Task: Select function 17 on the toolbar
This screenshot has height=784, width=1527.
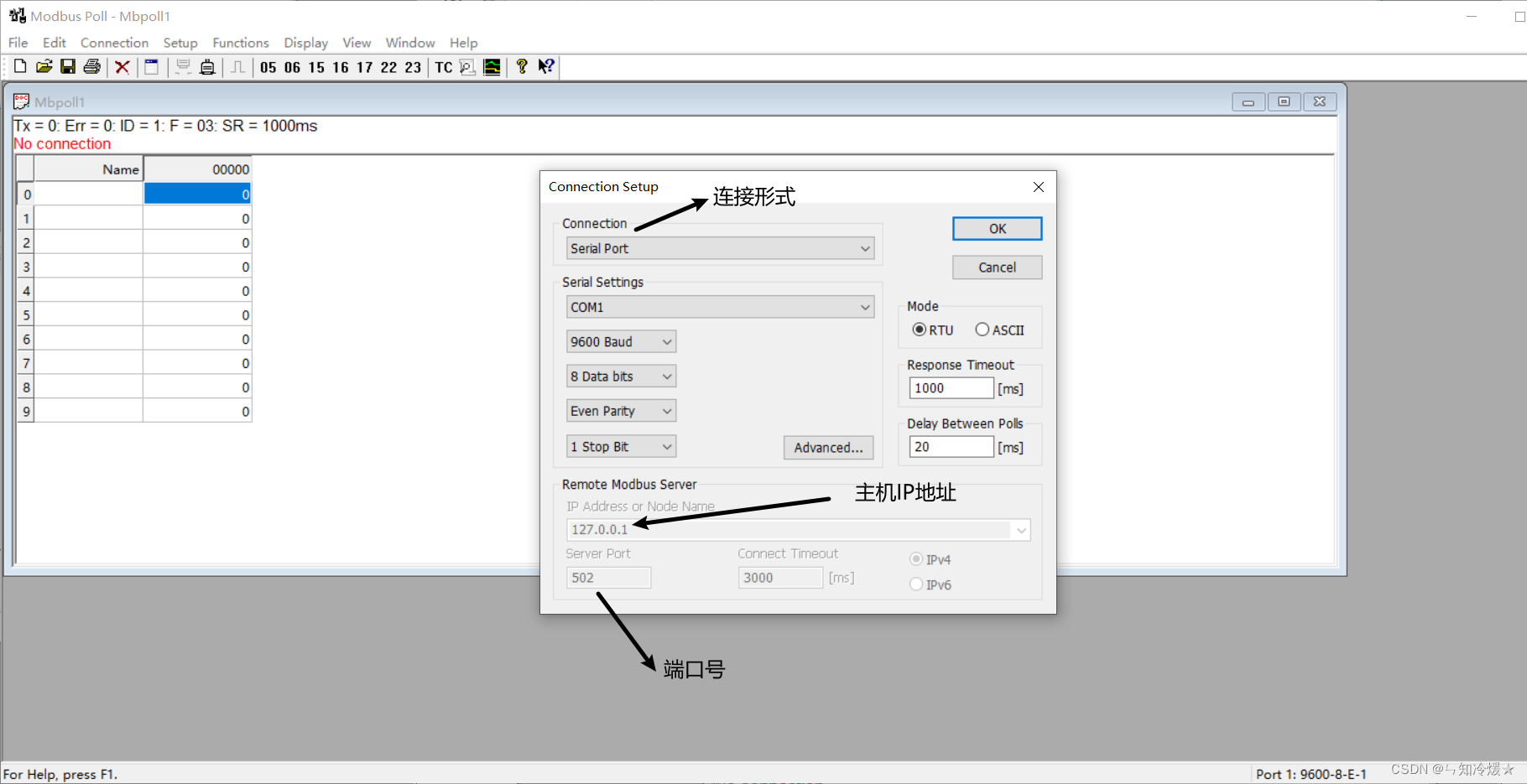Action: pyautogui.click(x=364, y=67)
